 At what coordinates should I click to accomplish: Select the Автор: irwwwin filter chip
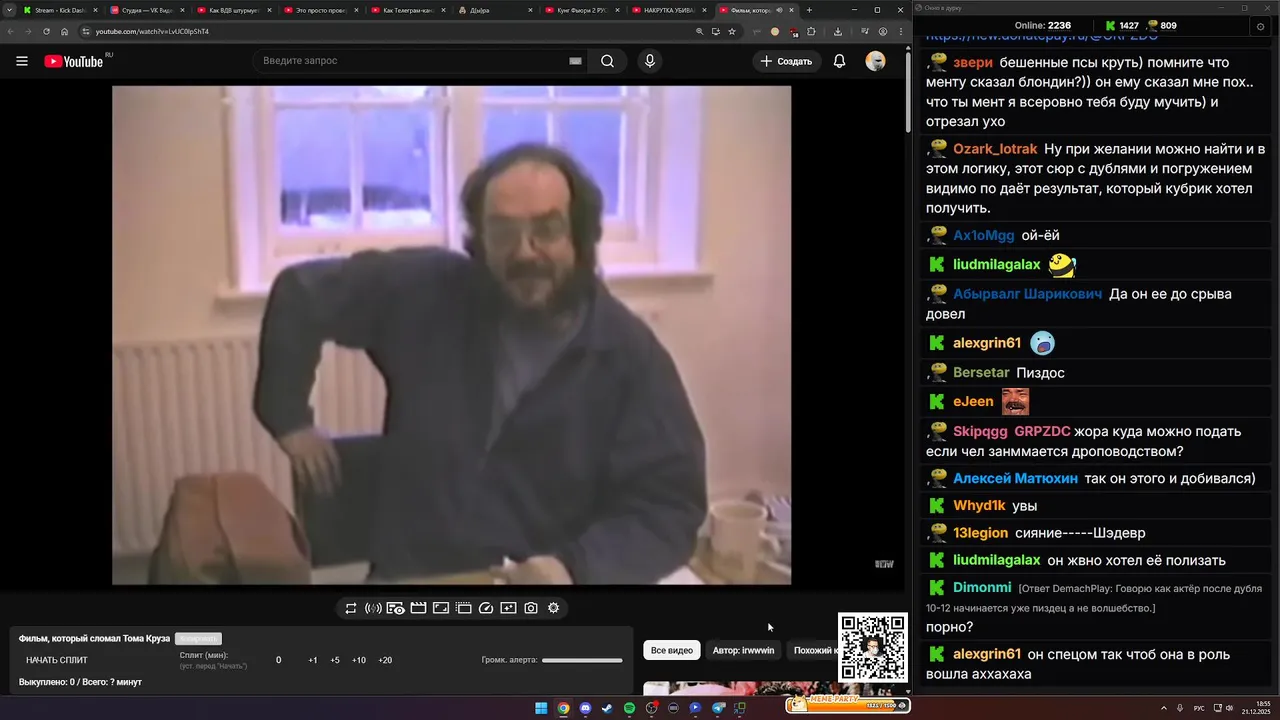[744, 650]
